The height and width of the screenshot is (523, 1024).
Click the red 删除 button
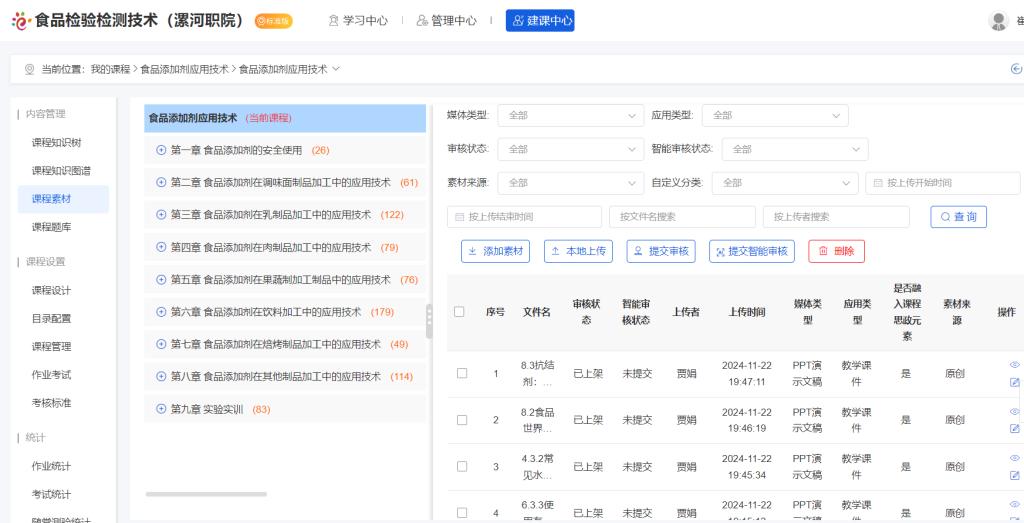[836, 251]
